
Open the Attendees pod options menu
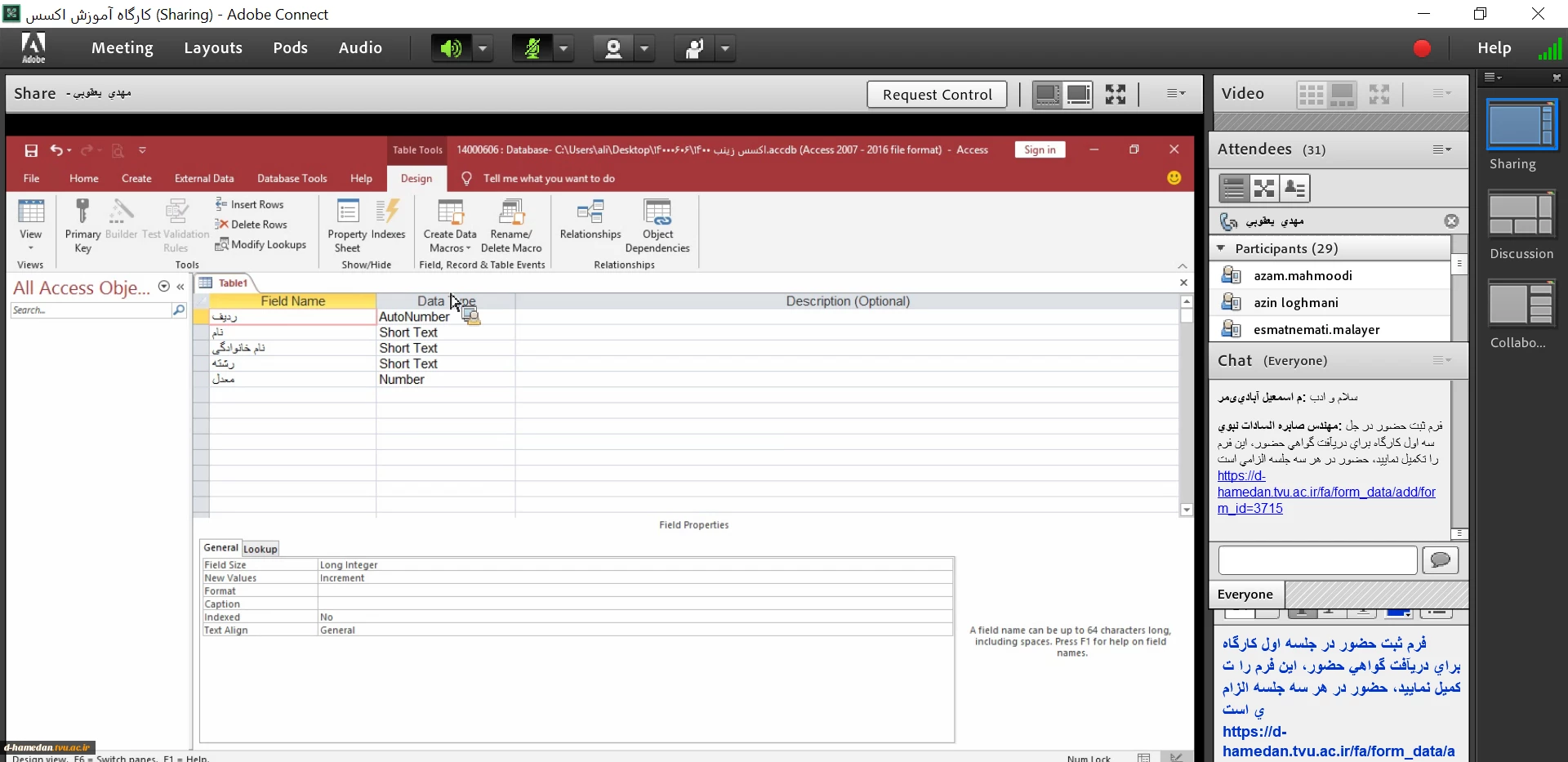tap(1442, 149)
